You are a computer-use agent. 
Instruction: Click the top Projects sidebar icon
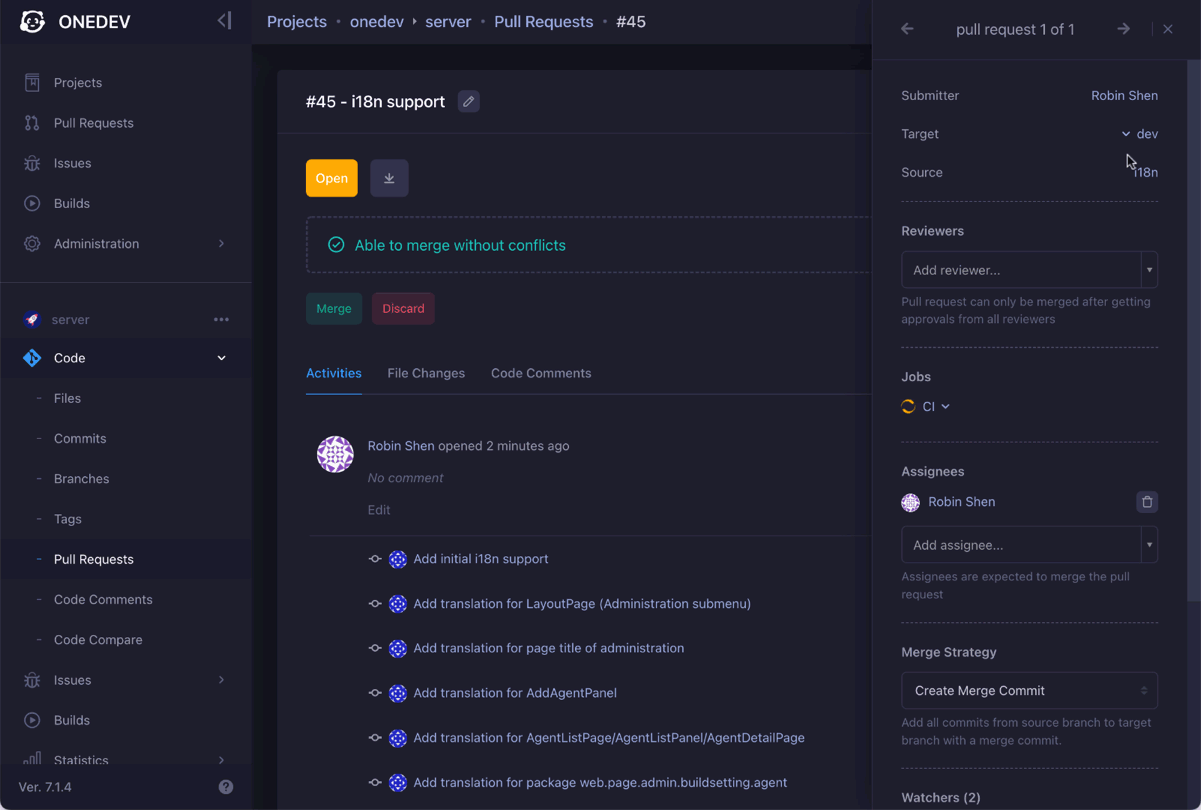[32, 82]
